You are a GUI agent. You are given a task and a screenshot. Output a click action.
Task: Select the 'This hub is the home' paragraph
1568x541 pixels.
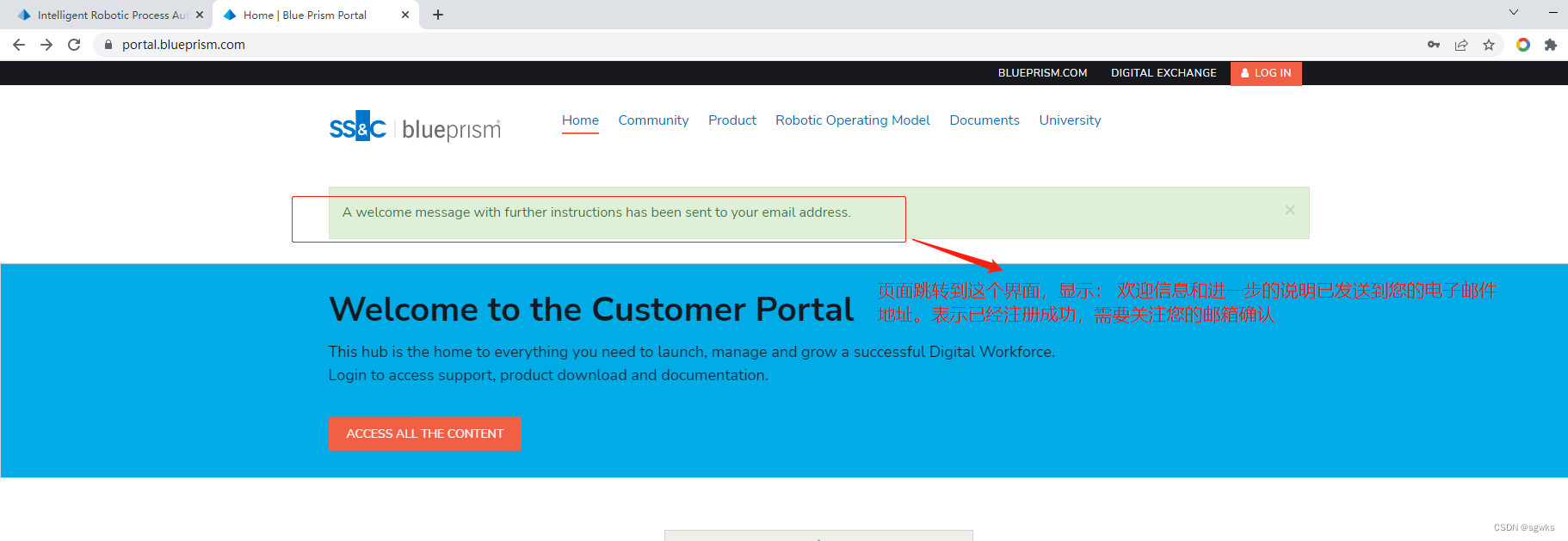tap(691, 363)
